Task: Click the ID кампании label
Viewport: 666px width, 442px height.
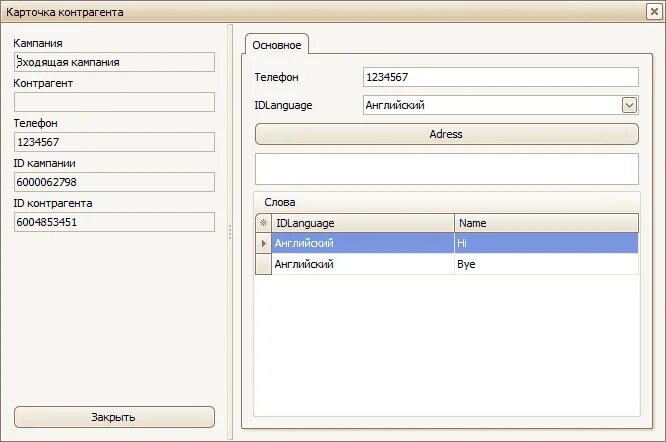Action: coord(45,163)
